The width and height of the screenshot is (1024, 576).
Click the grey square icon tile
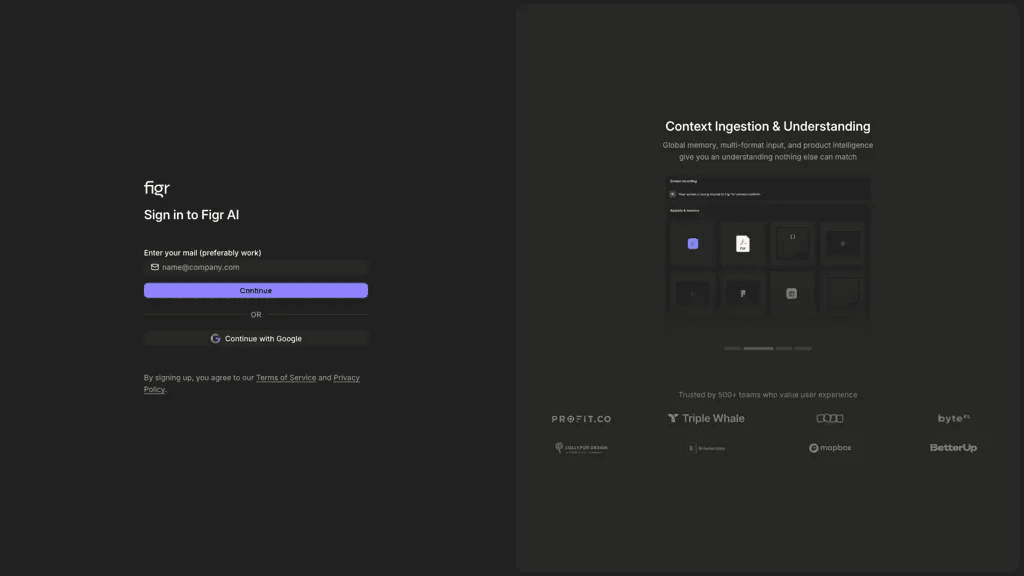[792, 293]
